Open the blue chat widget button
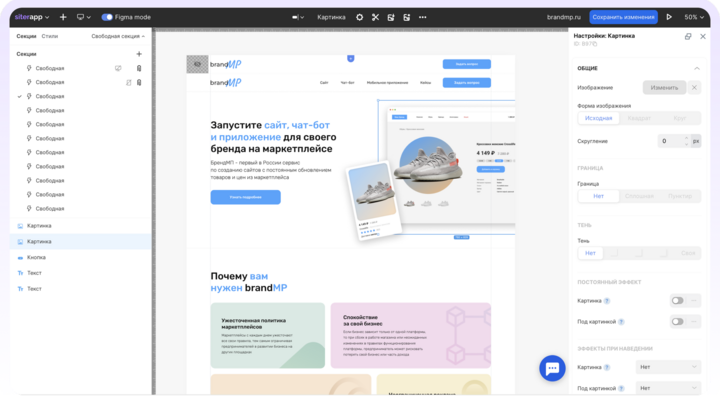The height and width of the screenshot is (404, 720). [552, 368]
